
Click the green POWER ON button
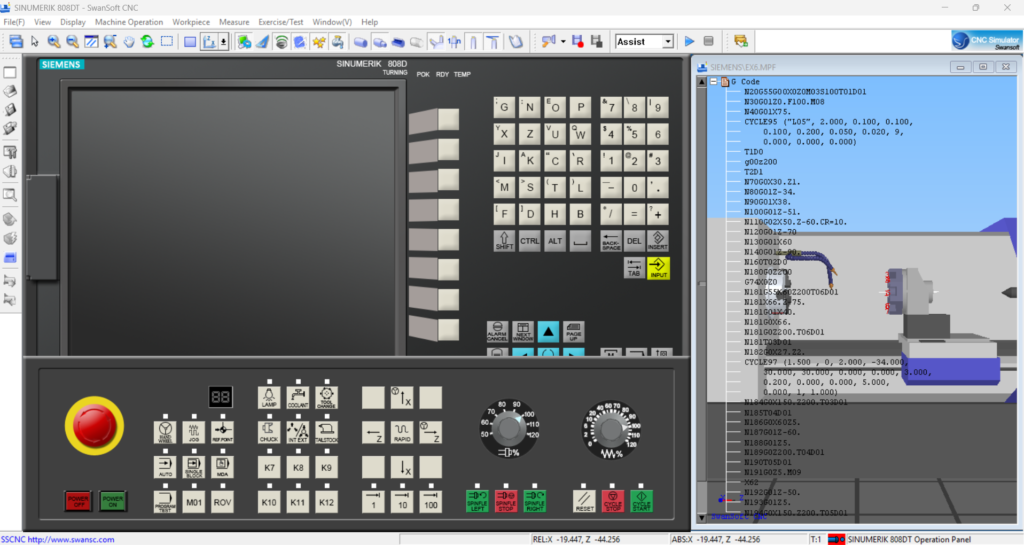click(112, 500)
